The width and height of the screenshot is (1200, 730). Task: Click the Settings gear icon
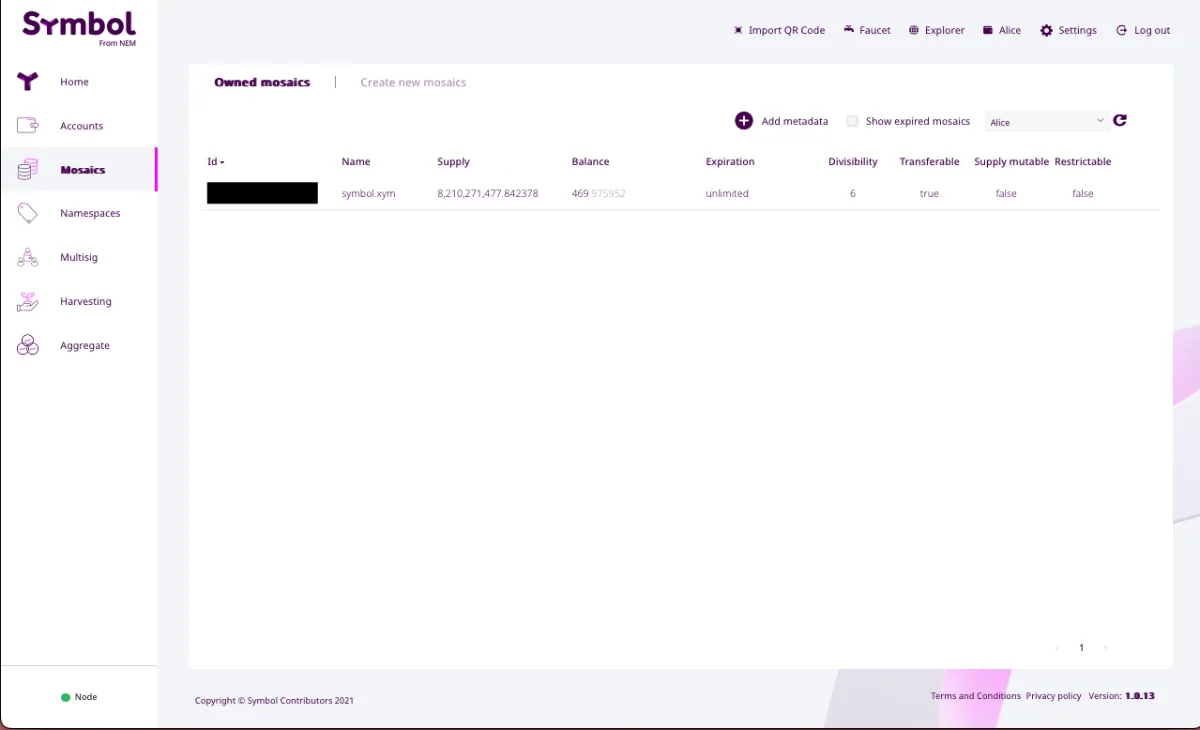pos(1046,30)
